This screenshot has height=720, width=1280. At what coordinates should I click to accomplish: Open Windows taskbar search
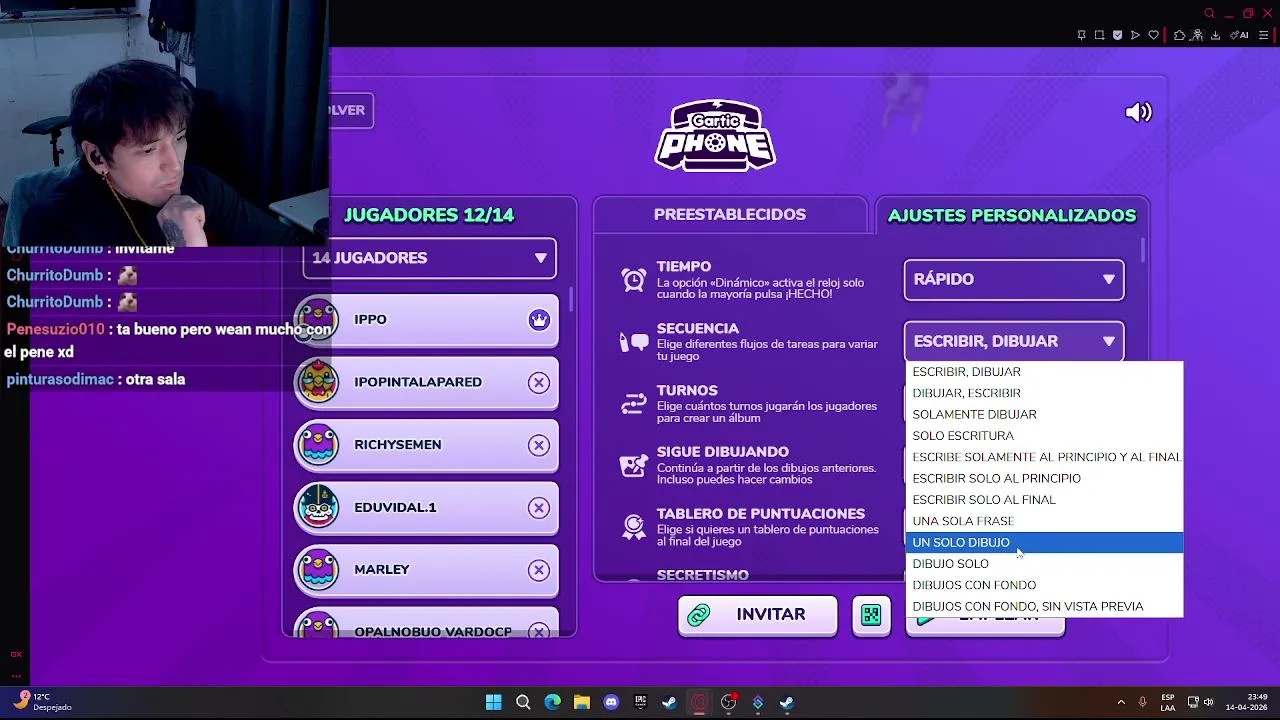pyautogui.click(x=523, y=702)
